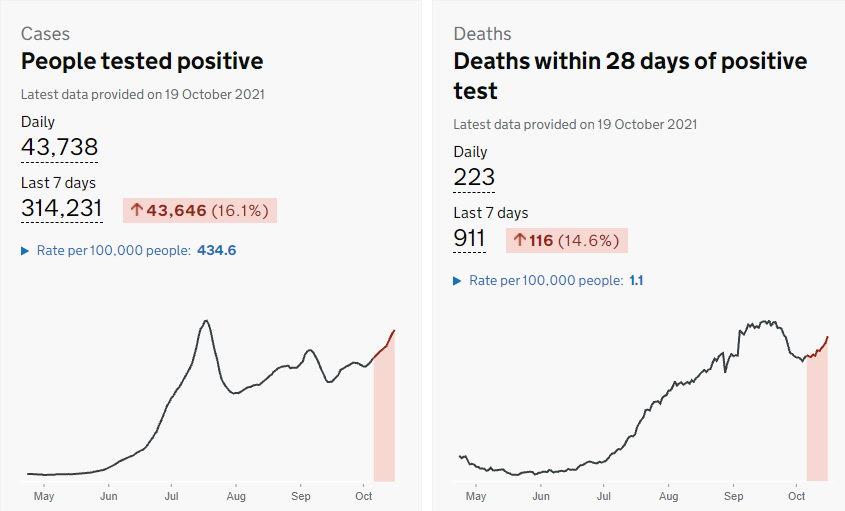Viewport: 845px width, 511px height.
Task: Click the daily deaths figure 223
Action: (x=474, y=178)
